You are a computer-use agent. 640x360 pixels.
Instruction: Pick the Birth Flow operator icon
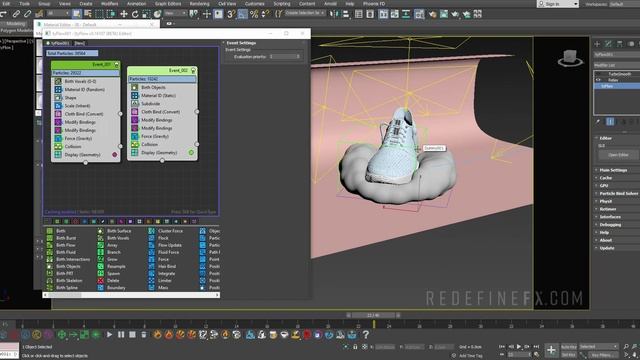click(x=50, y=245)
